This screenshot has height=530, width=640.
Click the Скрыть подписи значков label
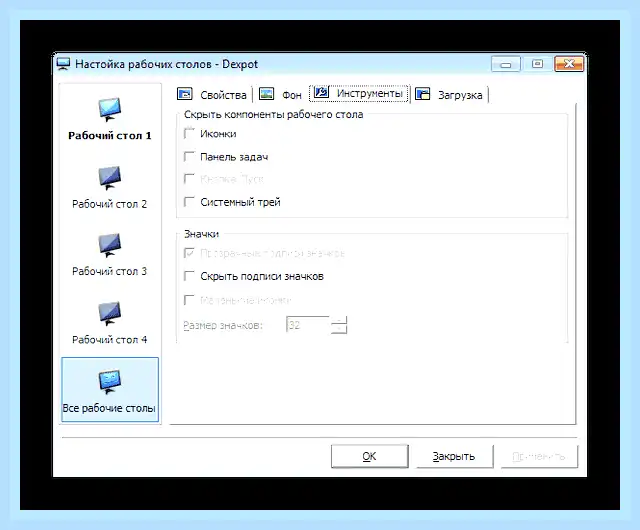pos(262,276)
